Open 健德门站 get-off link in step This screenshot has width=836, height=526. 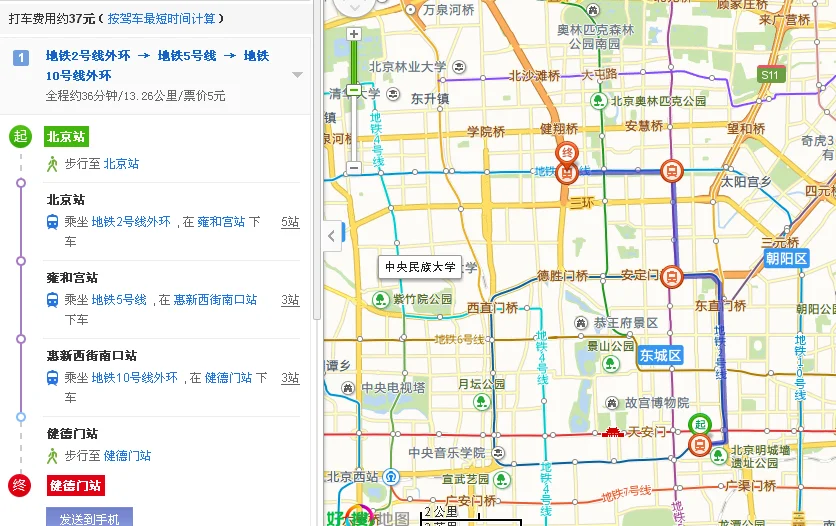pos(228,377)
